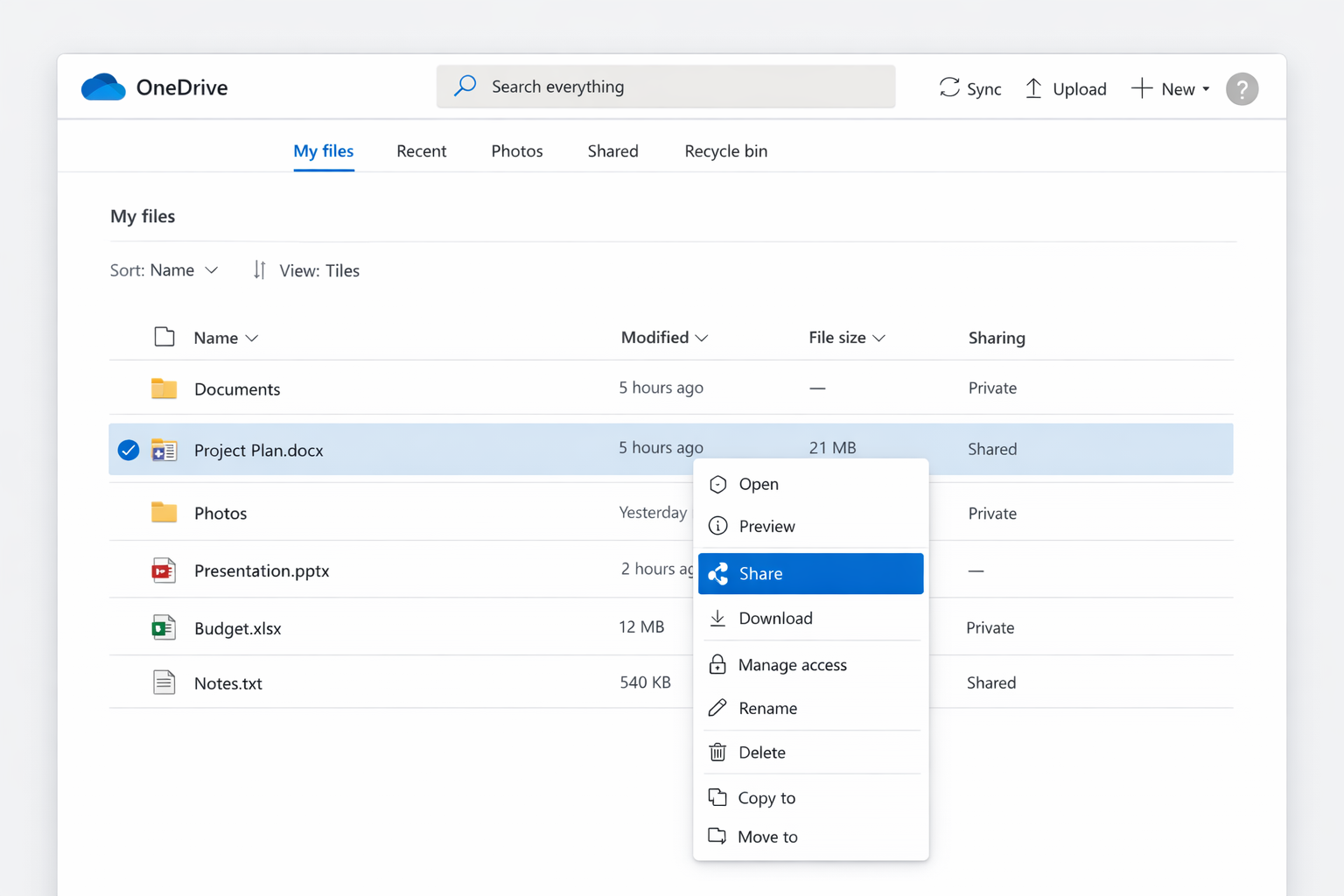Click the Budget.xlsx Excel file icon
The image size is (1344, 896).
pos(164,627)
